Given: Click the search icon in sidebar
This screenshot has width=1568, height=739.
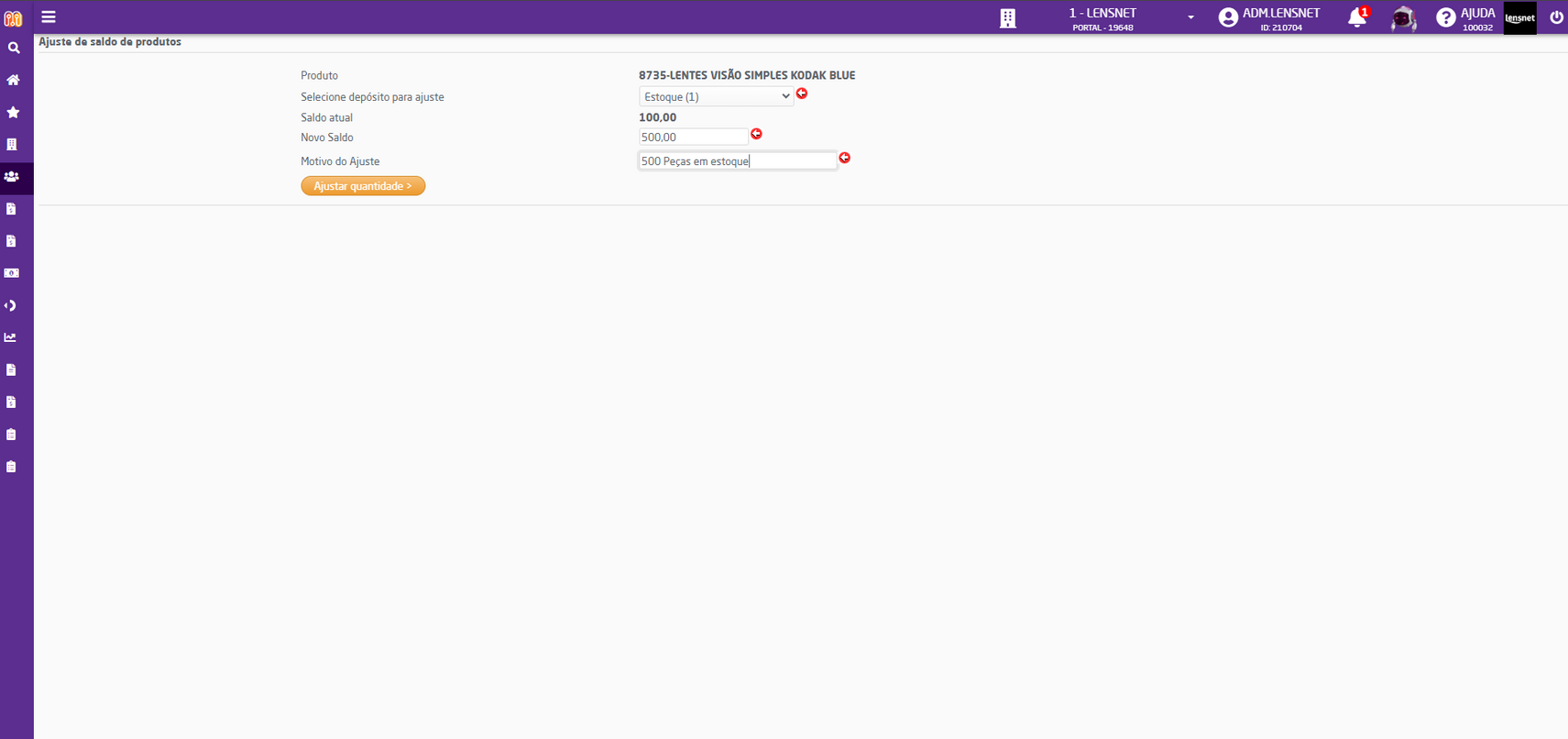Looking at the screenshot, I should (14, 48).
